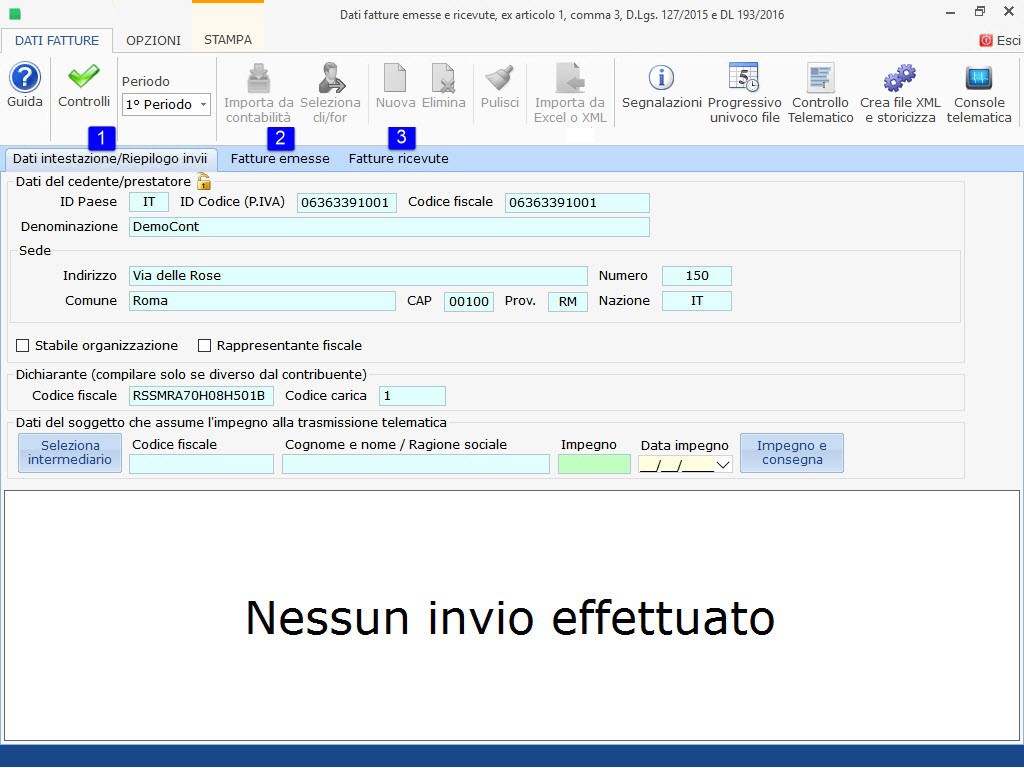The height and width of the screenshot is (768, 1024).
Task: Click Elimina document icon
Action: [443, 78]
